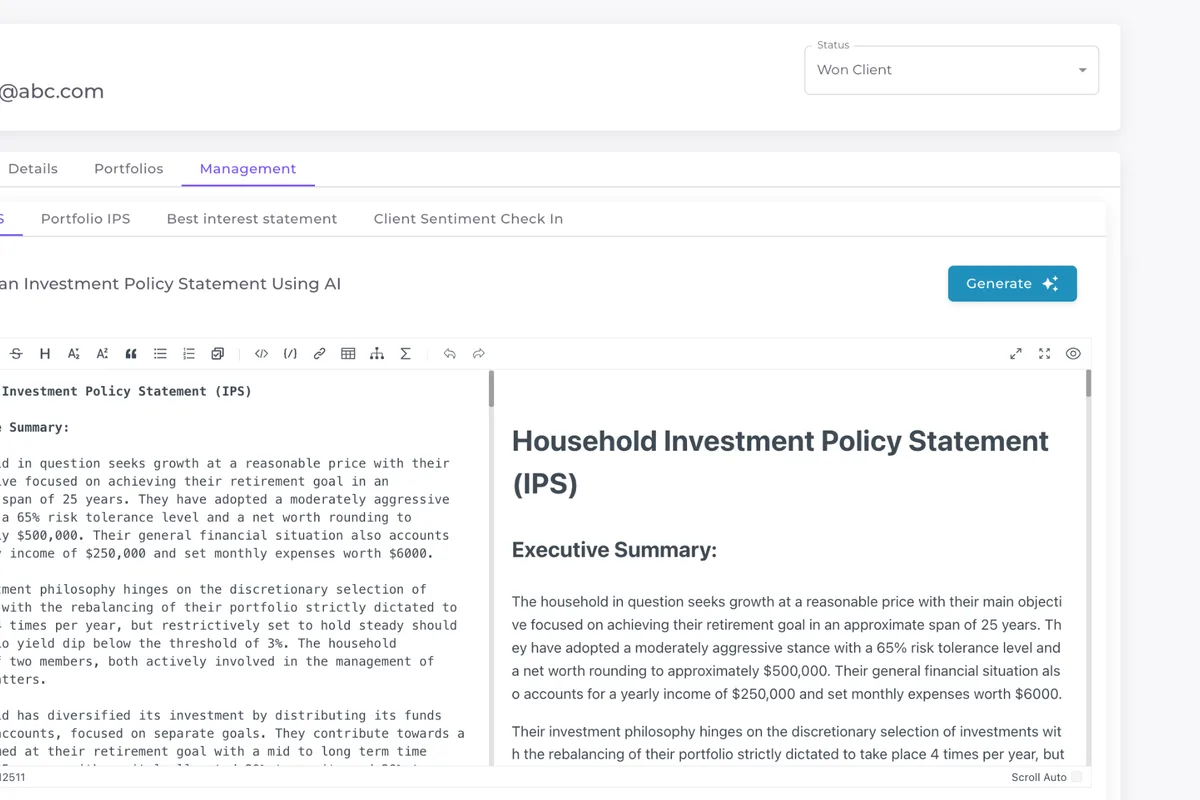Undo the last edit
Viewport: 1200px width, 800px height.
point(450,354)
